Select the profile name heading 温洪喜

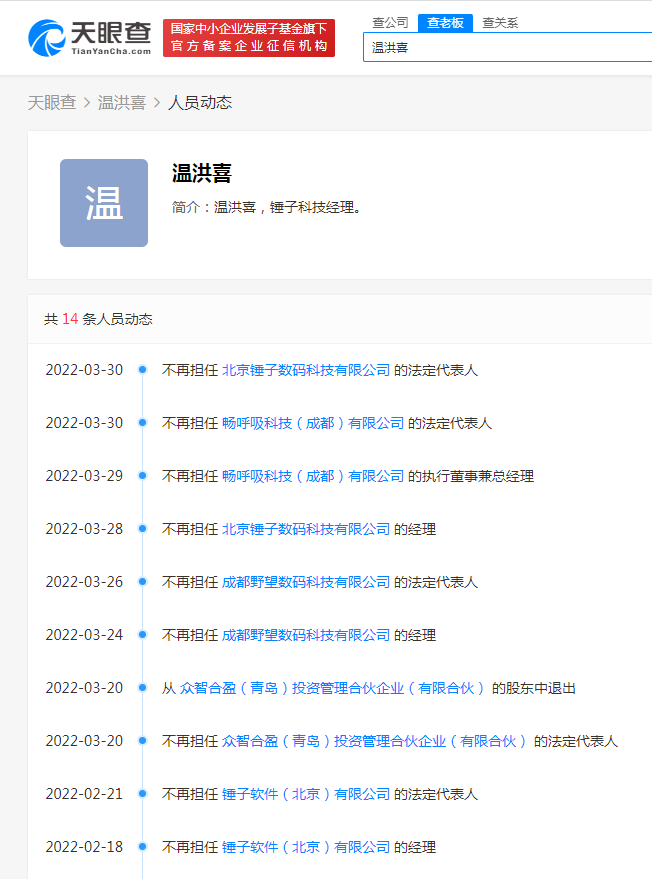point(202,173)
